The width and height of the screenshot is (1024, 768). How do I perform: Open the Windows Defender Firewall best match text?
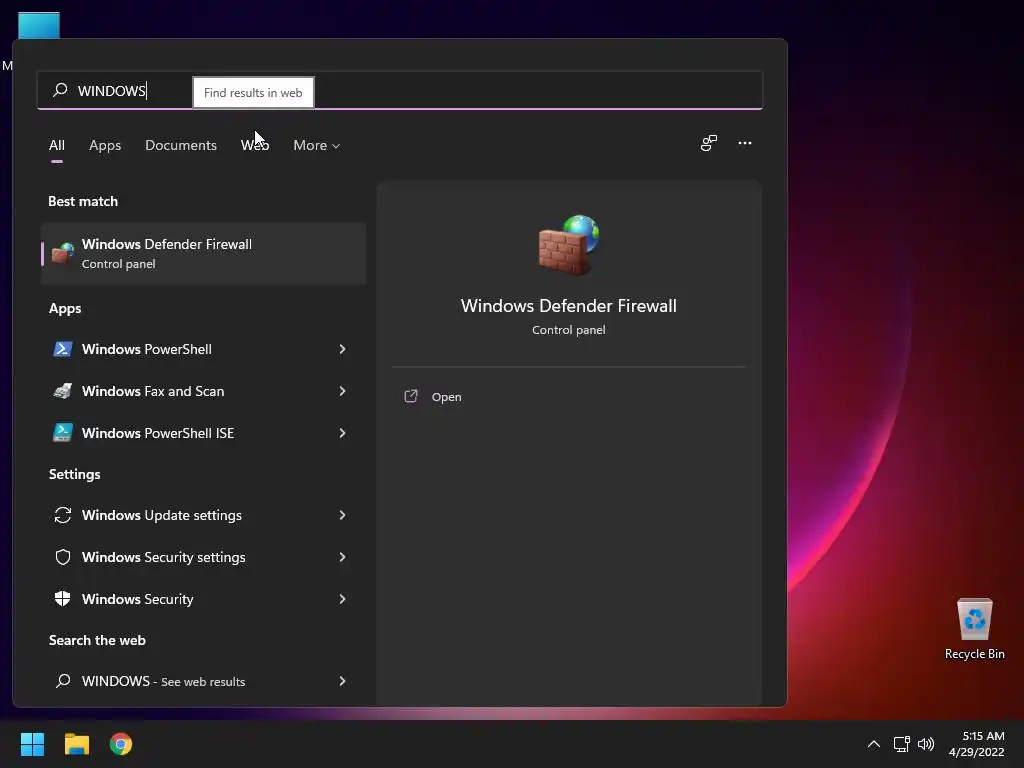(x=167, y=244)
